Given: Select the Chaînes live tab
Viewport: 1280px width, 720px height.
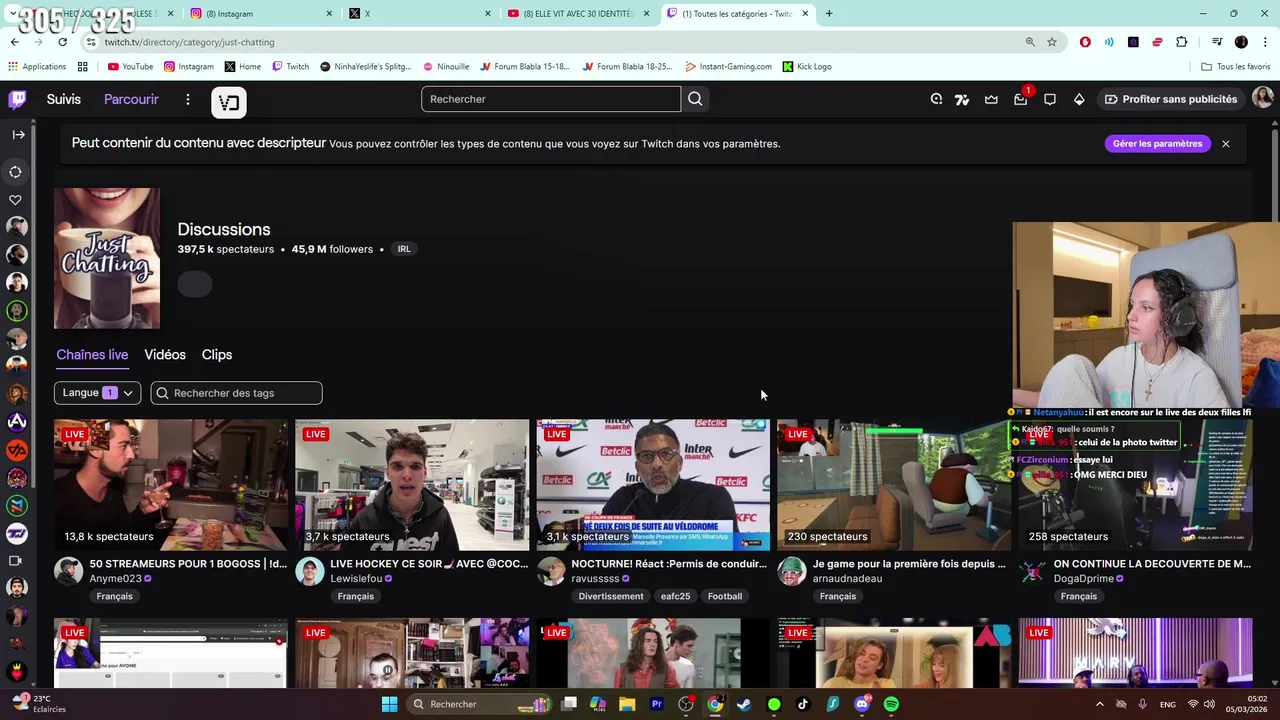Looking at the screenshot, I should pyautogui.click(x=92, y=355).
